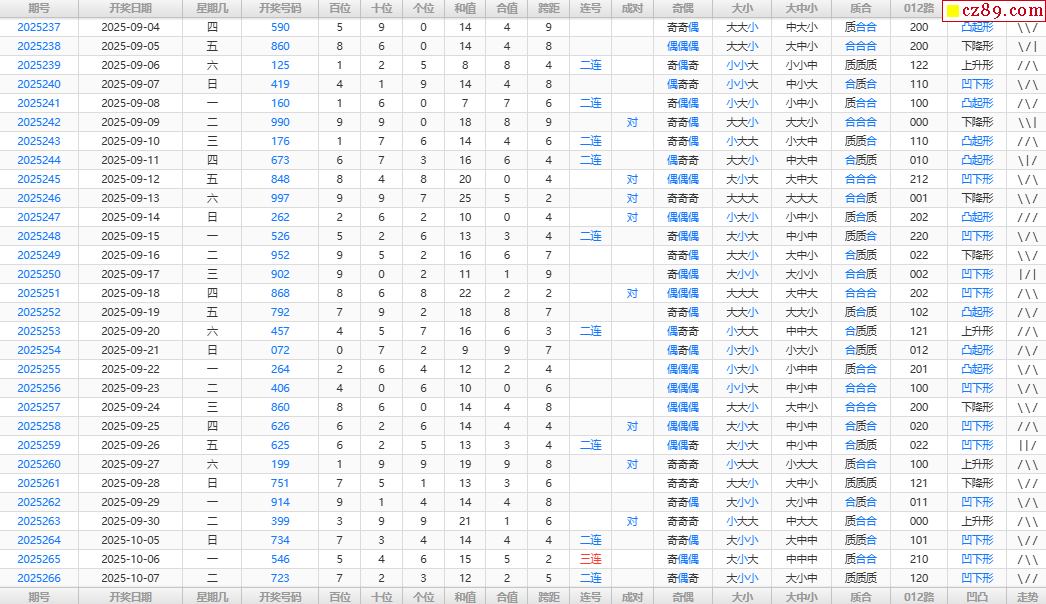
Task: Click the 和值 column header at top
Action: 465,8
